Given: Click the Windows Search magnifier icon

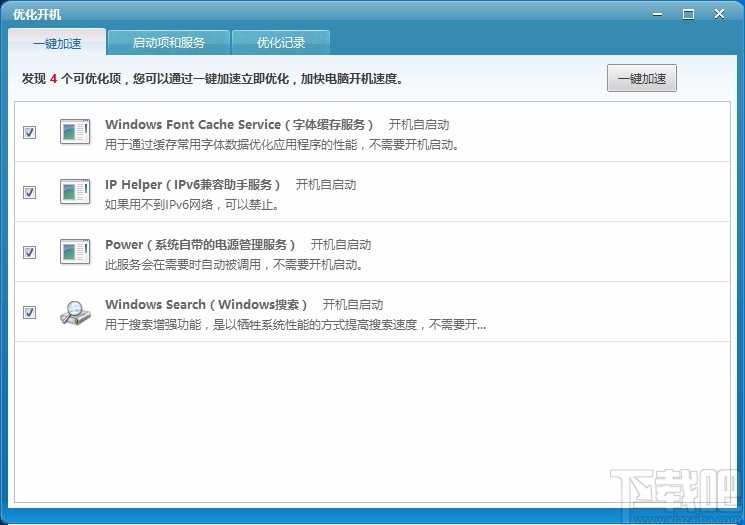Looking at the screenshot, I should pos(75,313).
